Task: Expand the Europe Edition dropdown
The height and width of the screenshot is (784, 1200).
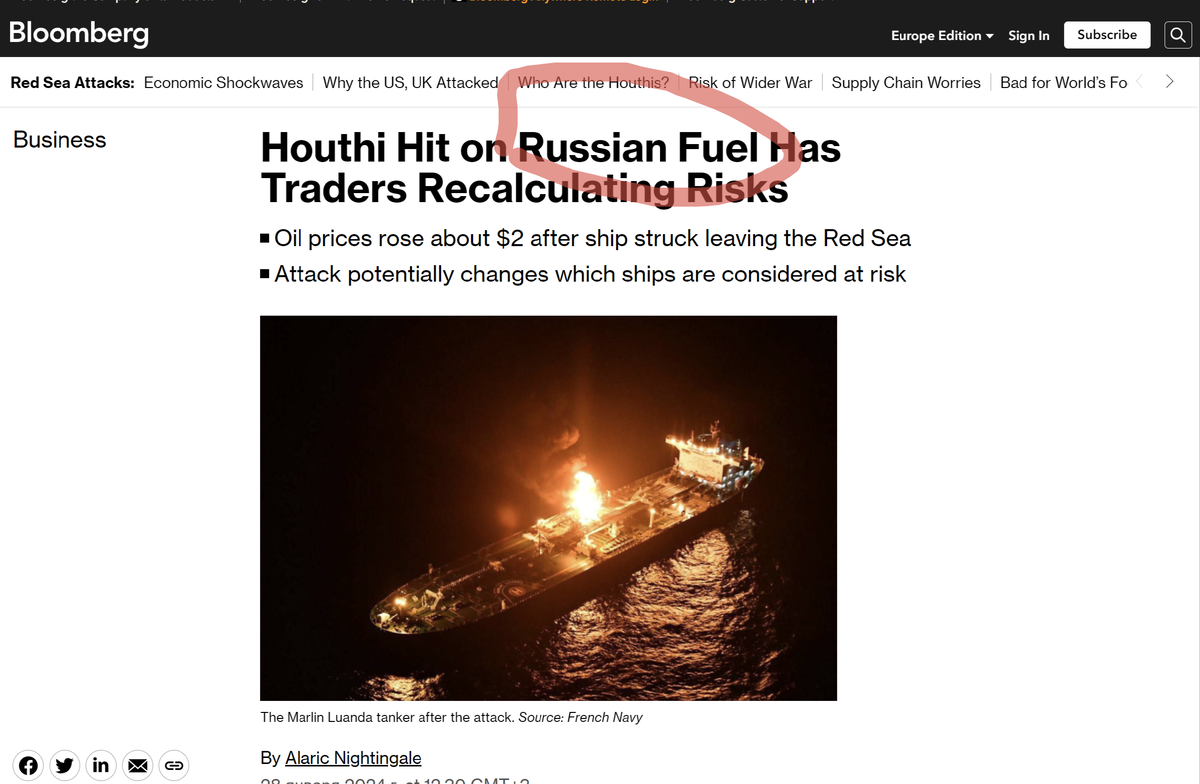Action: tap(942, 35)
